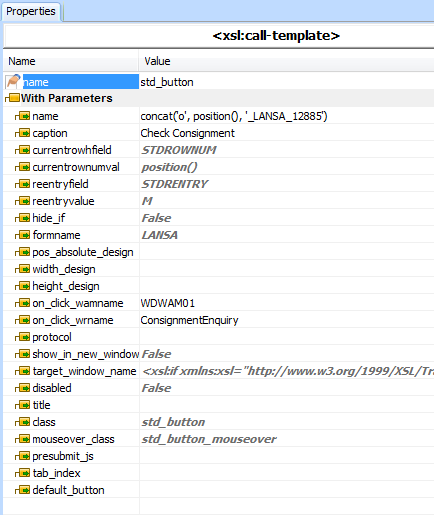Switch to the Properties tab
Image resolution: width=434 pixels, height=515 pixels.
(x=31, y=11)
